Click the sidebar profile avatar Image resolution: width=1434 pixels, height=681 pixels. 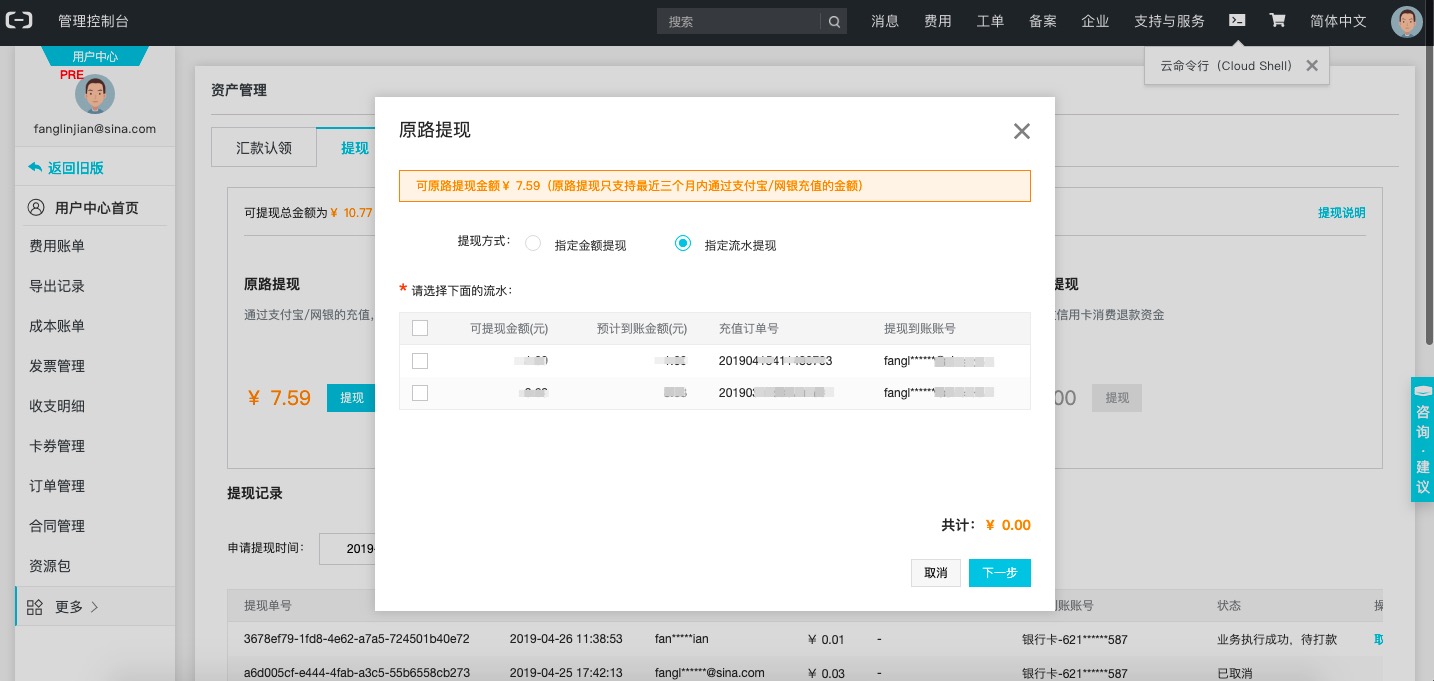pyautogui.click(x=95, y=93)
